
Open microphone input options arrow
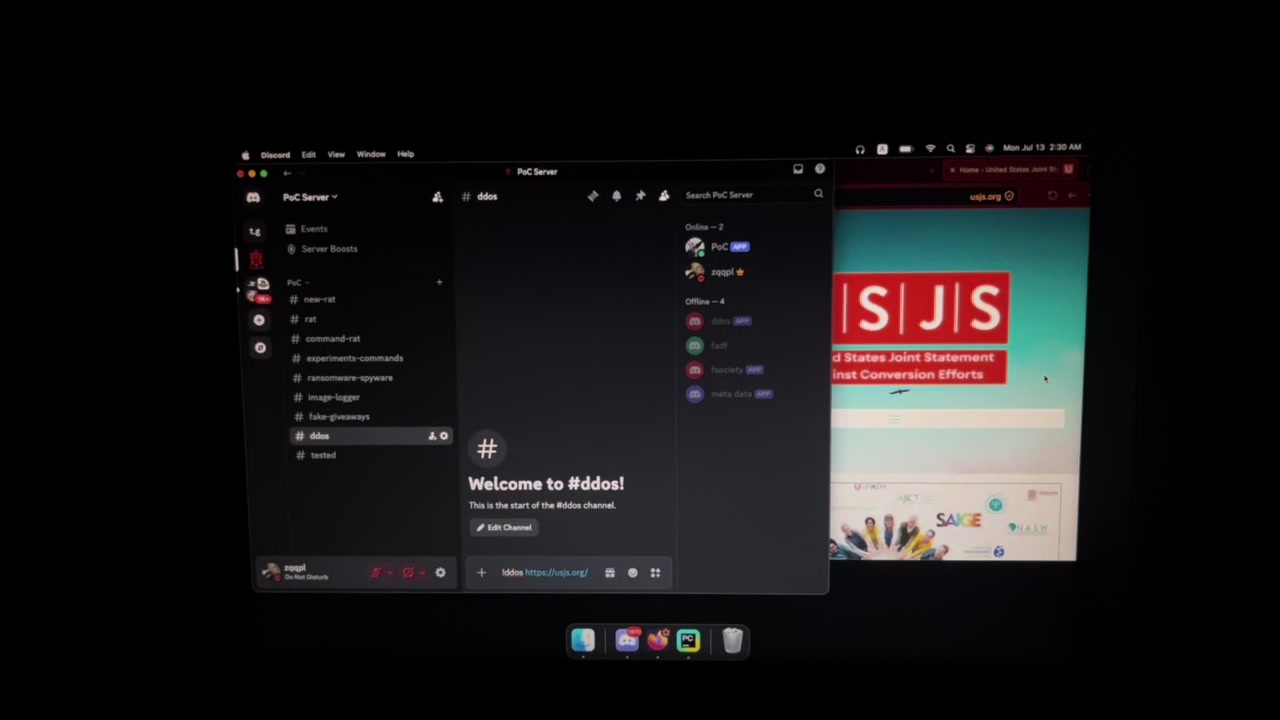coord(390,573)
